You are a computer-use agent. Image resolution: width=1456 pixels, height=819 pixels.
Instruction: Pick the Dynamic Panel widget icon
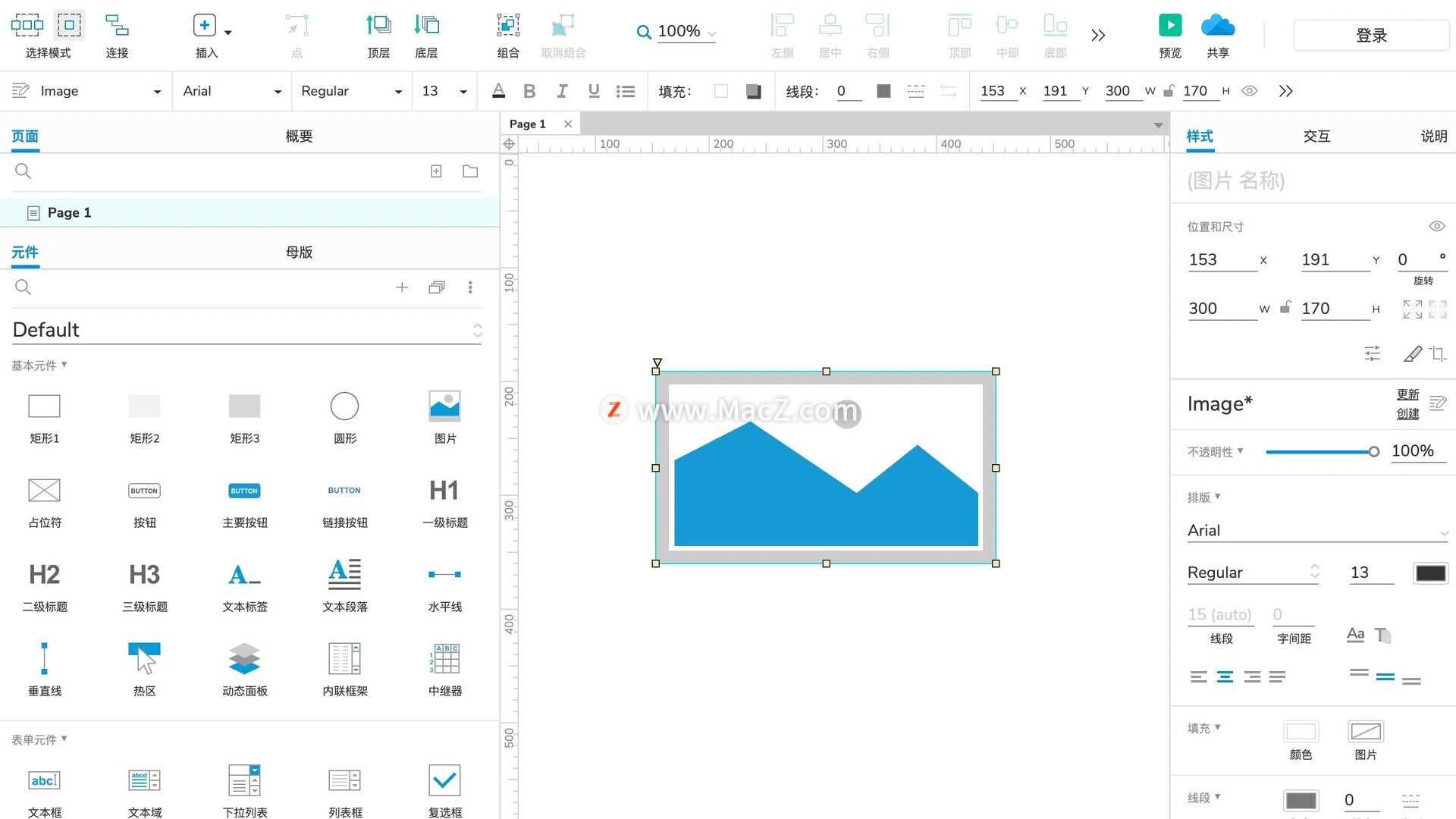pos(244,659)
